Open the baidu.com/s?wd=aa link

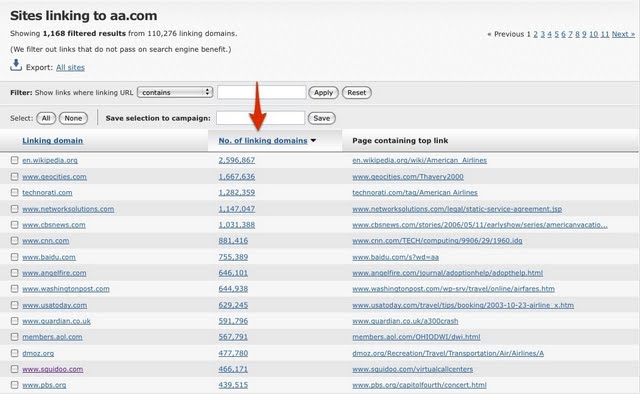[396, 257]
